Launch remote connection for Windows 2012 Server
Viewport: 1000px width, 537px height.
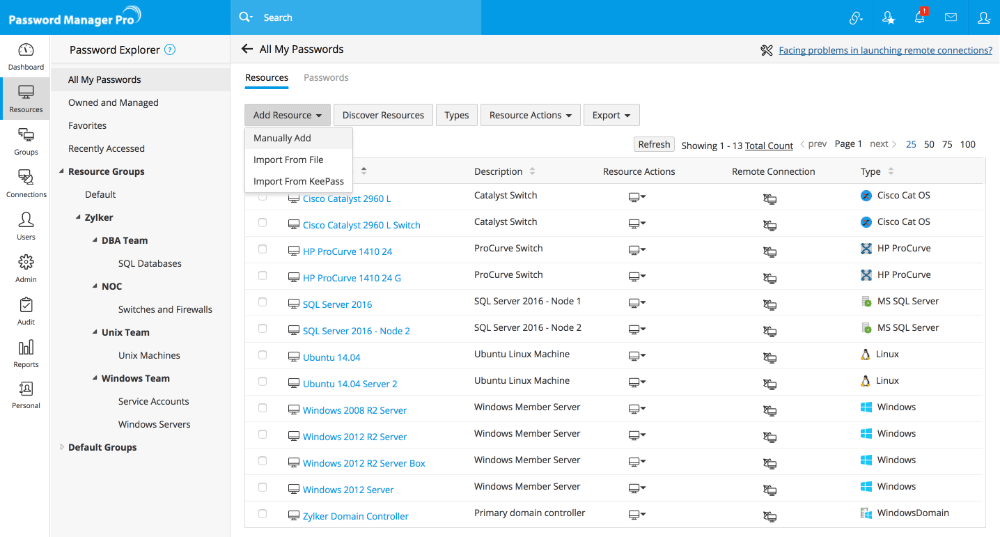770,490
